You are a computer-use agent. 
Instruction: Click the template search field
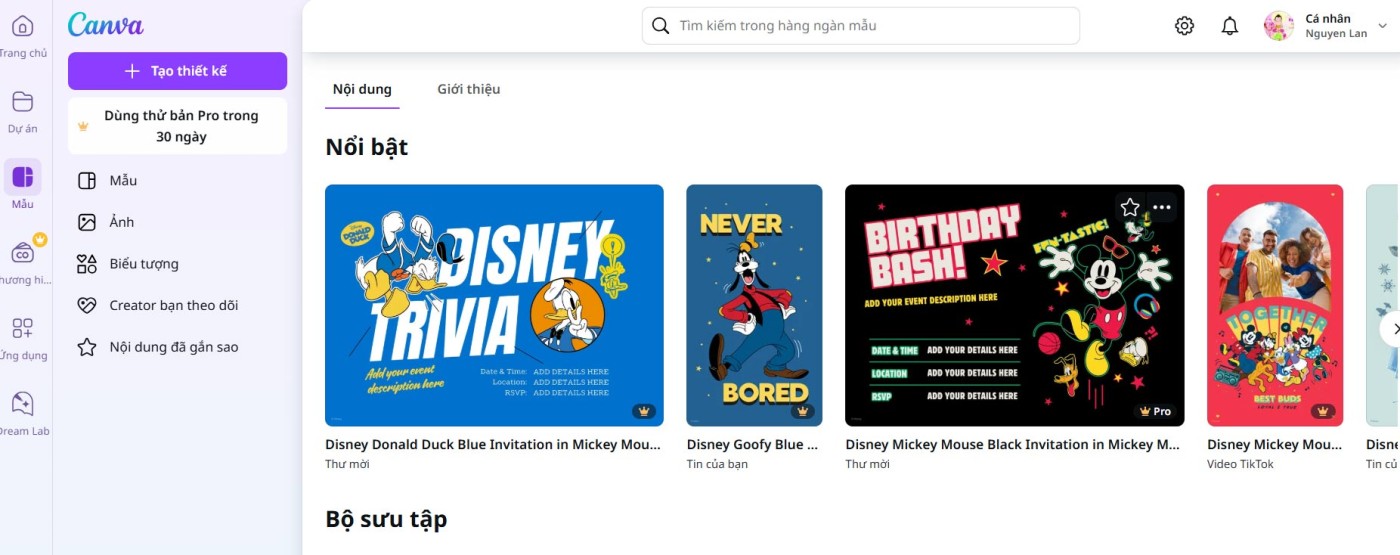pos(860,26)
